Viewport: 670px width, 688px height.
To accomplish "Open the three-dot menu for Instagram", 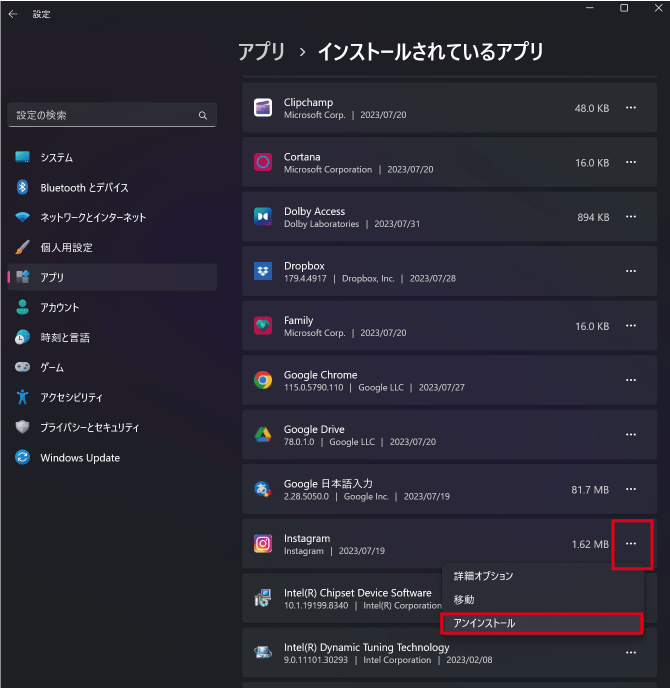I will click(x=631, y=544).
